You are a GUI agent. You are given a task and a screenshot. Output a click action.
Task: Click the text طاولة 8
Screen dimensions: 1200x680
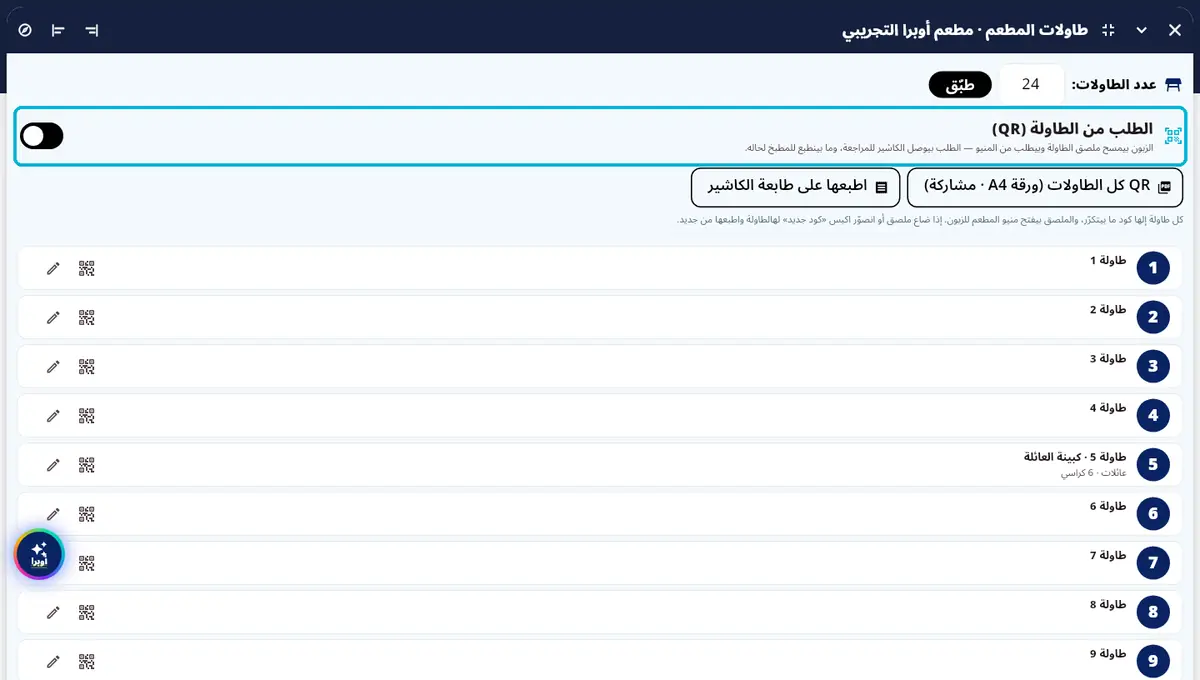[1108, 604]
